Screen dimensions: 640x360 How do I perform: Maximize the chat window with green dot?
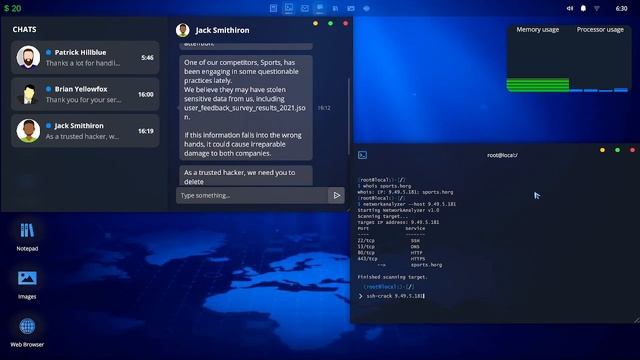tap(331, 24)
